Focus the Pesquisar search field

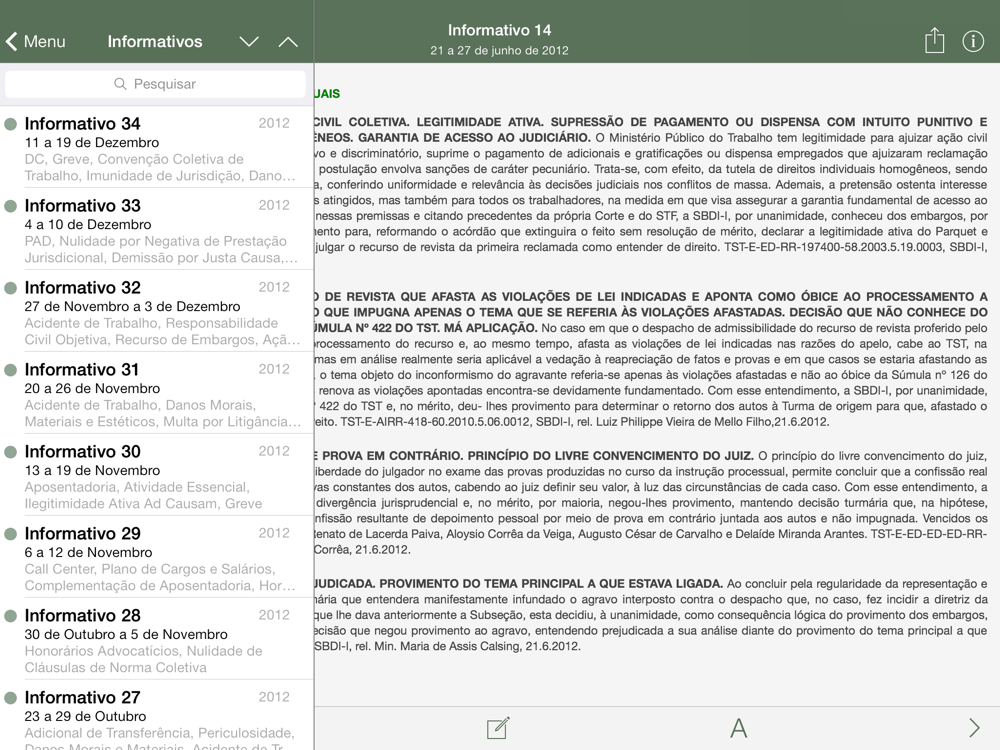click(x=156, y=84)
